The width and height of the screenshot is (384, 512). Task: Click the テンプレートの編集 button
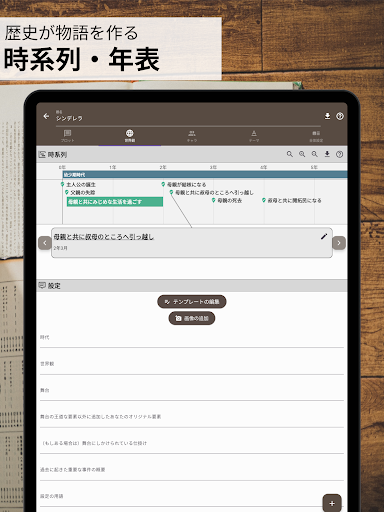(192, 302)
